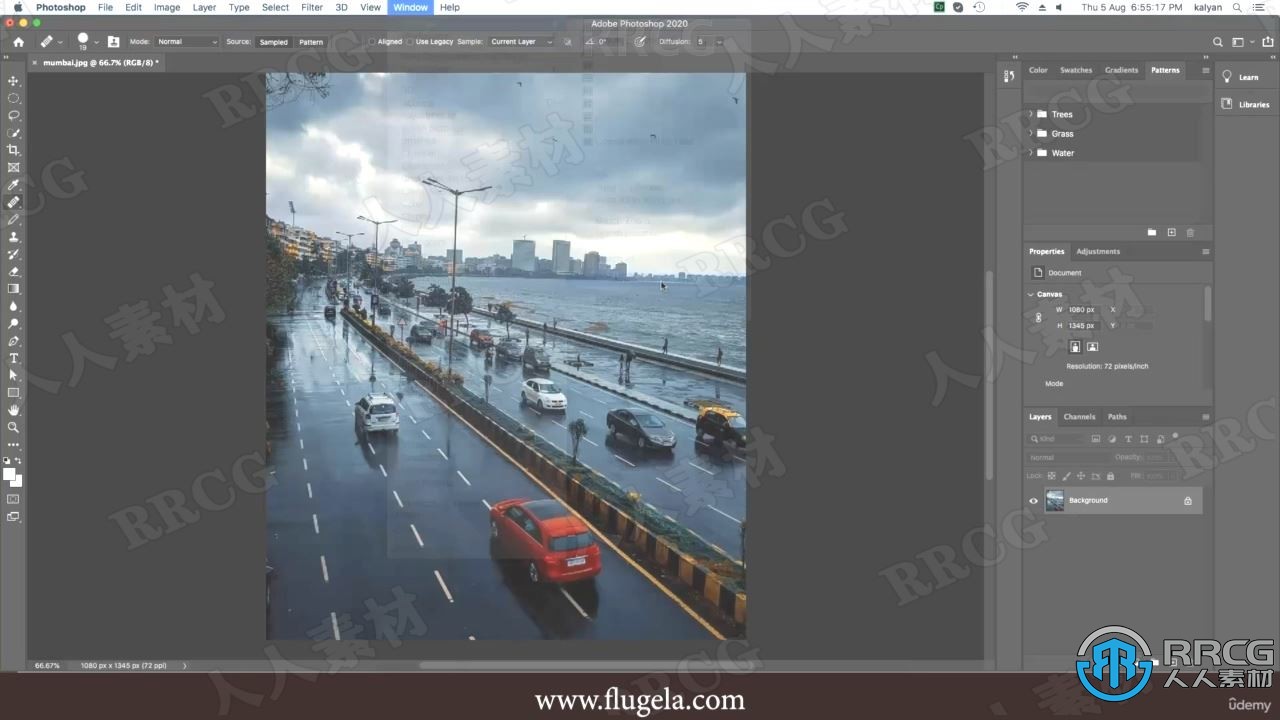The width and height of the screenshot is (1280, 720).
Task: Select the Path Selection tool
Action: pos(13,375)
